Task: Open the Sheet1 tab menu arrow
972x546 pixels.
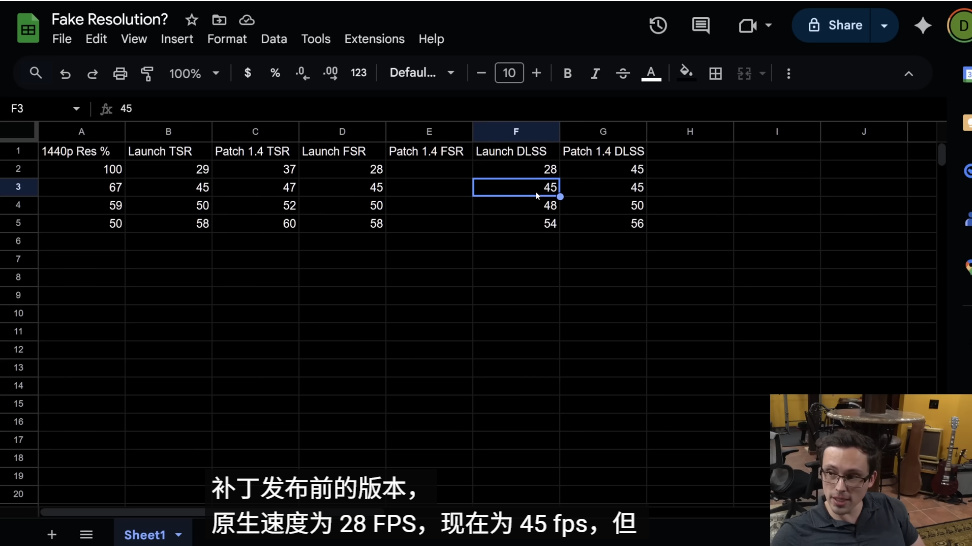Action: click(179, 535)
